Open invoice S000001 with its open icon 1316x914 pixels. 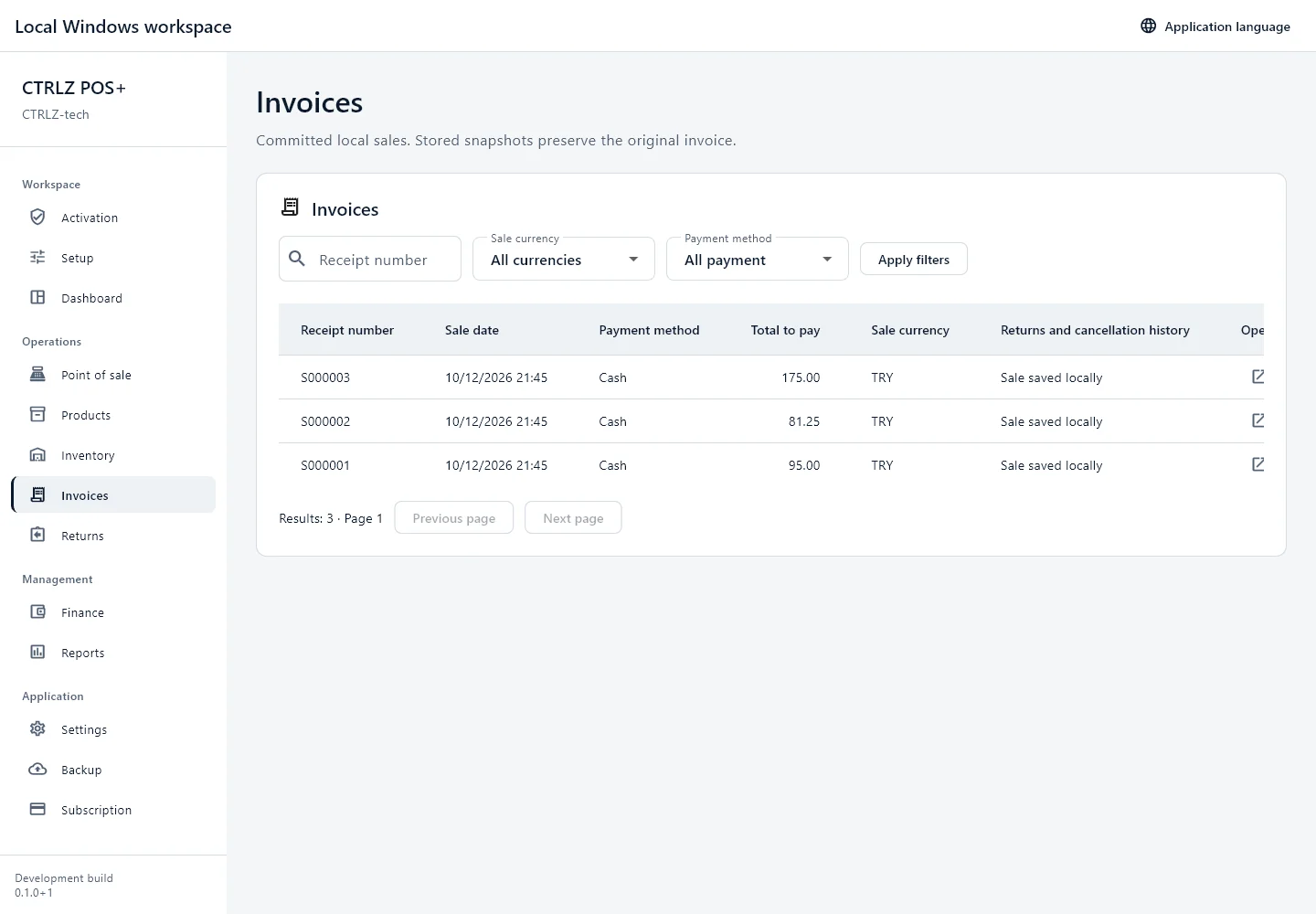1258,464
